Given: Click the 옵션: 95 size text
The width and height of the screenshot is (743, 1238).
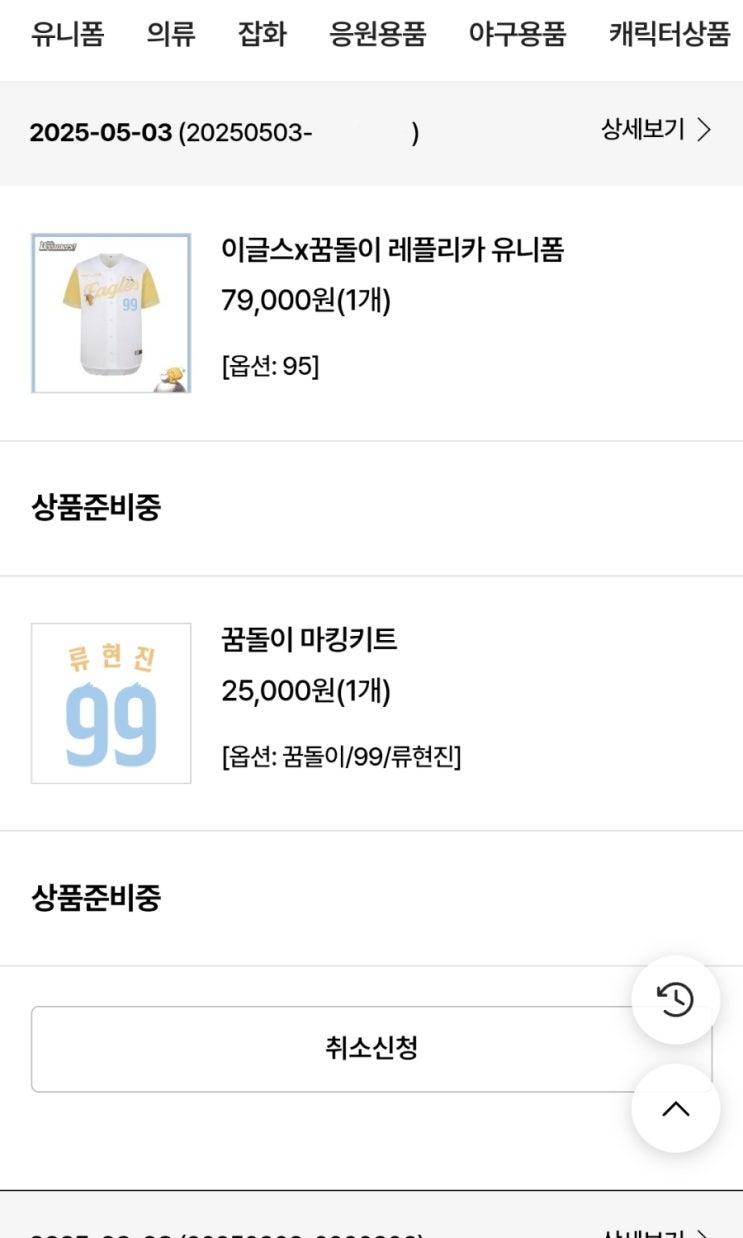Looking at the screenshot, I should coord(270,366).
